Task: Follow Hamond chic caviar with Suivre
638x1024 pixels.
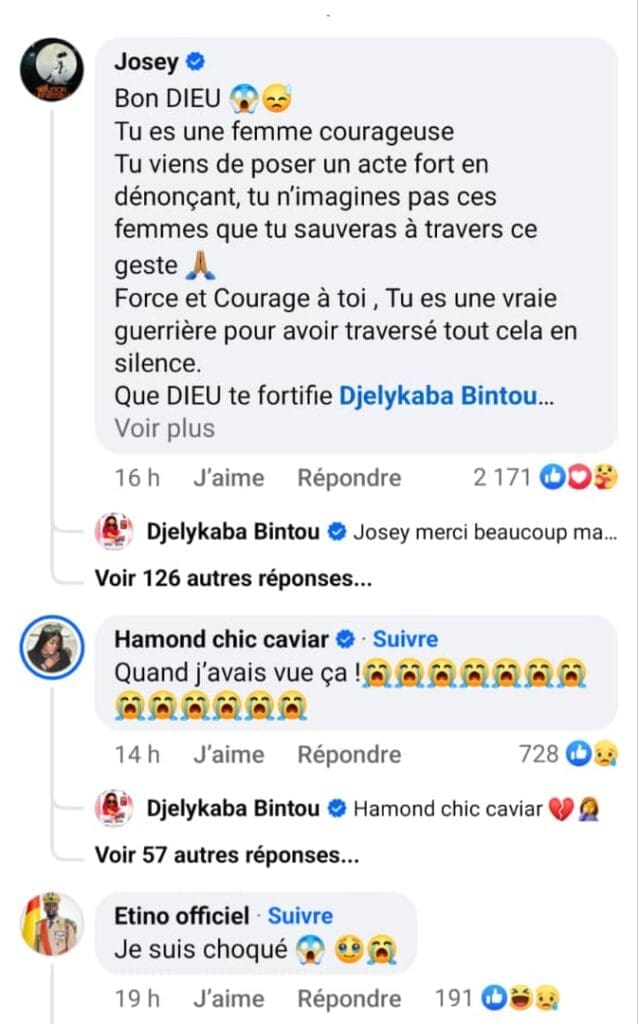Action: click(x=404, y=639)
